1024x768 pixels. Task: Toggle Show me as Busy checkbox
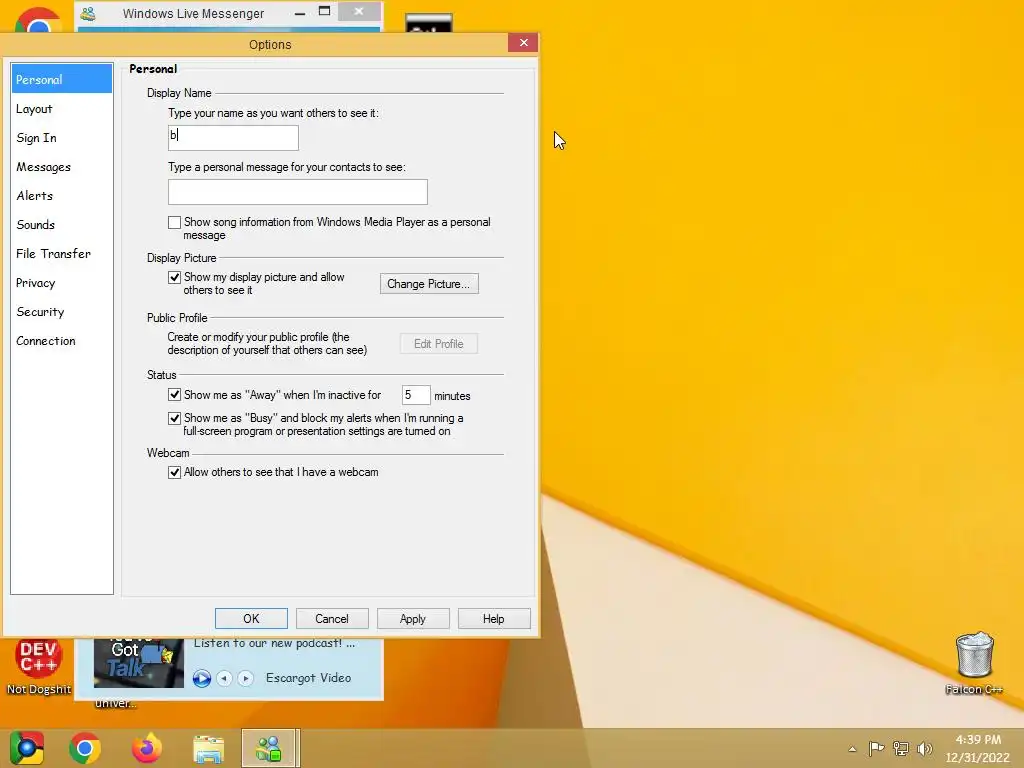click(174, 418)
